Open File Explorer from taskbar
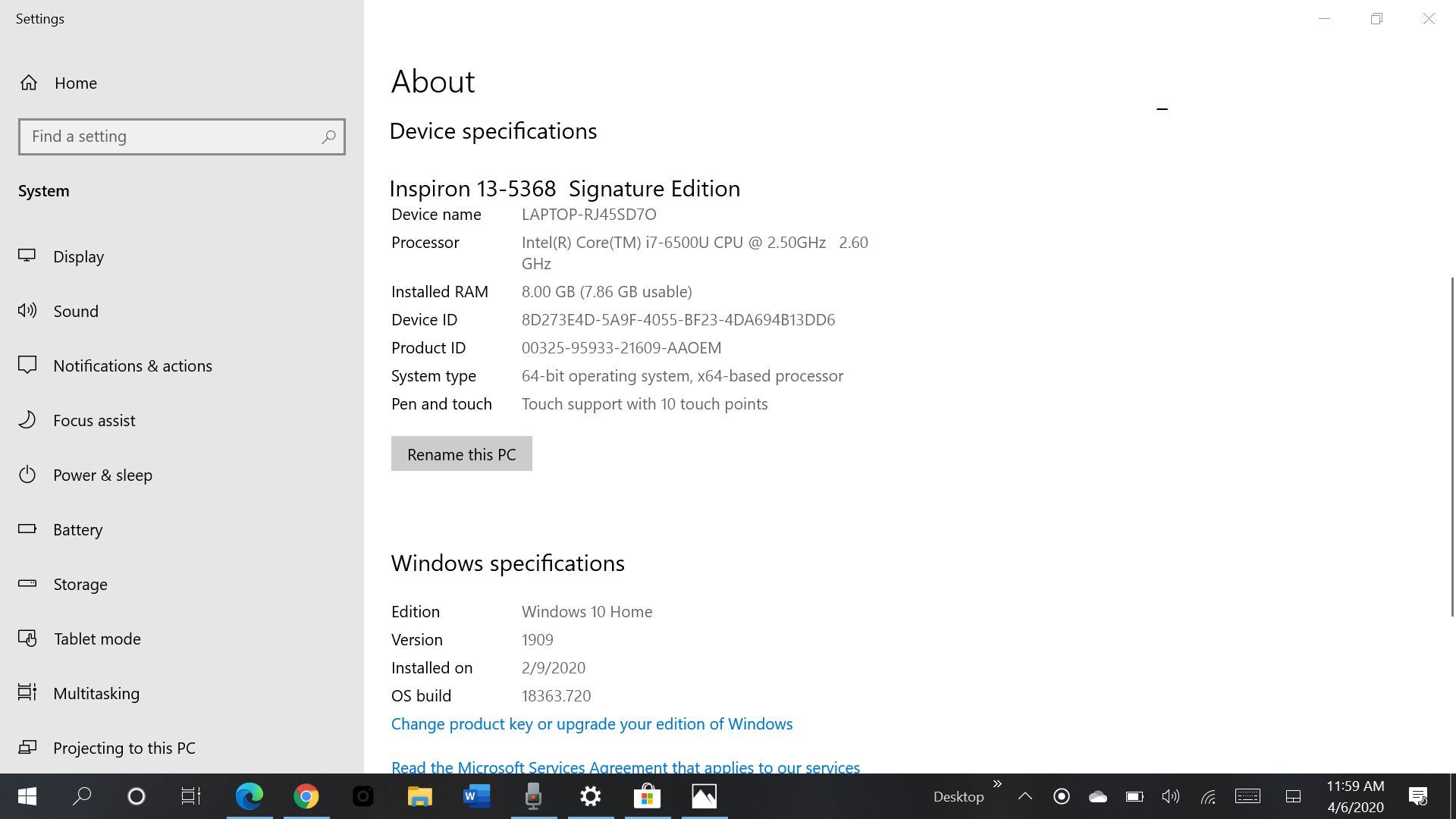This screenshot has height=819, width=1456. (x=420, y=796)
